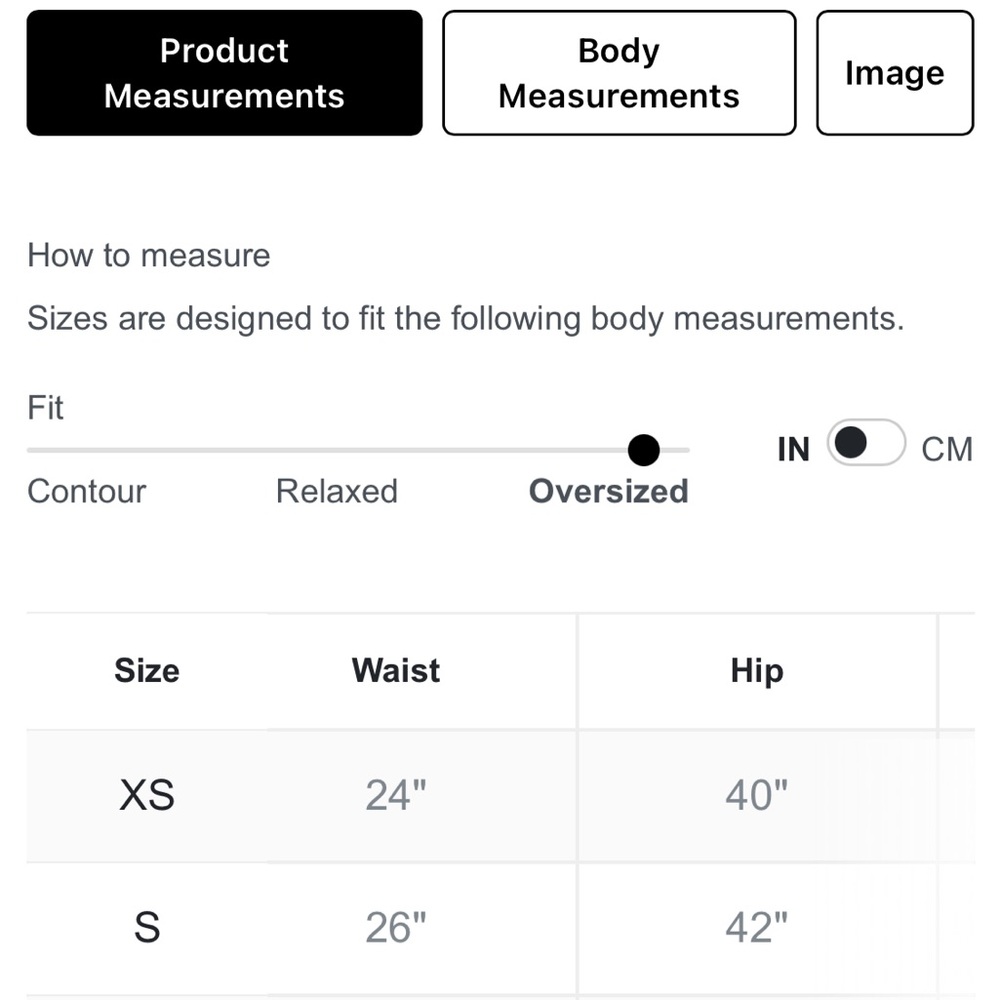Open the Body Measurements tab
This screenshot has width=1000, height=1000.
point(619,73)
